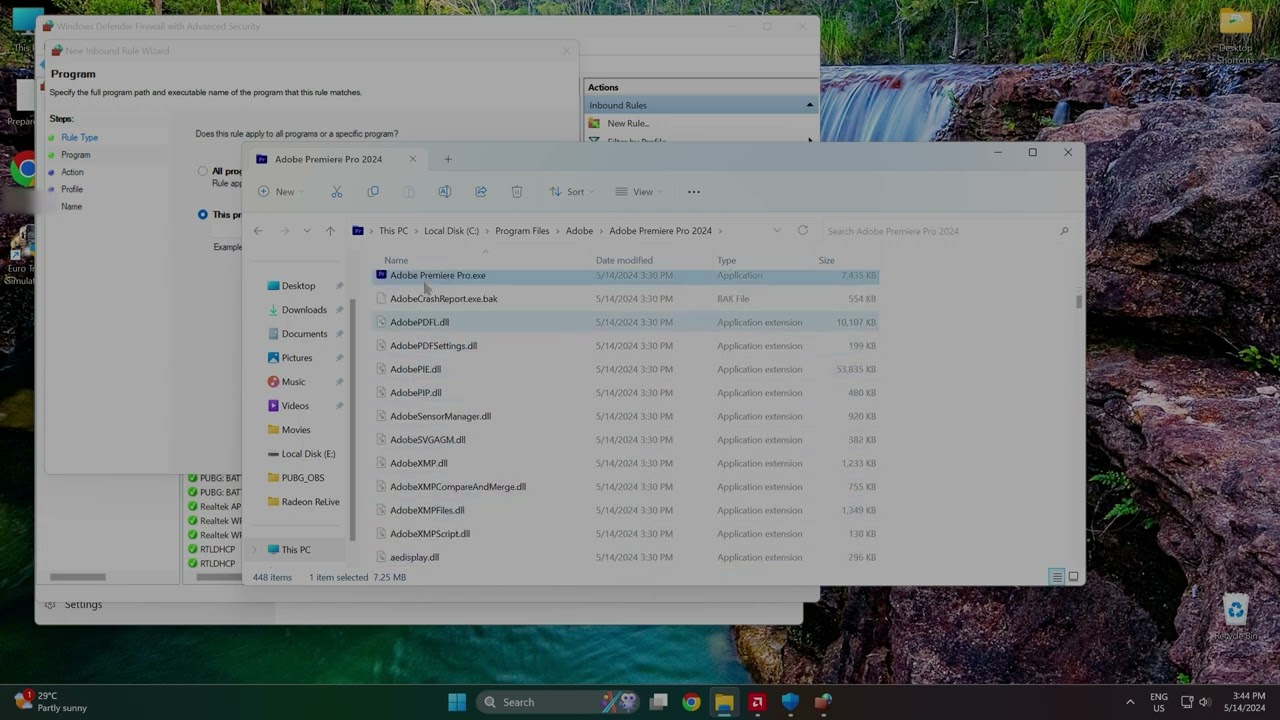Open Windows Security shield in the taskbar
The width and height of the screenshot is (1280, 720).
pos(790,702)
